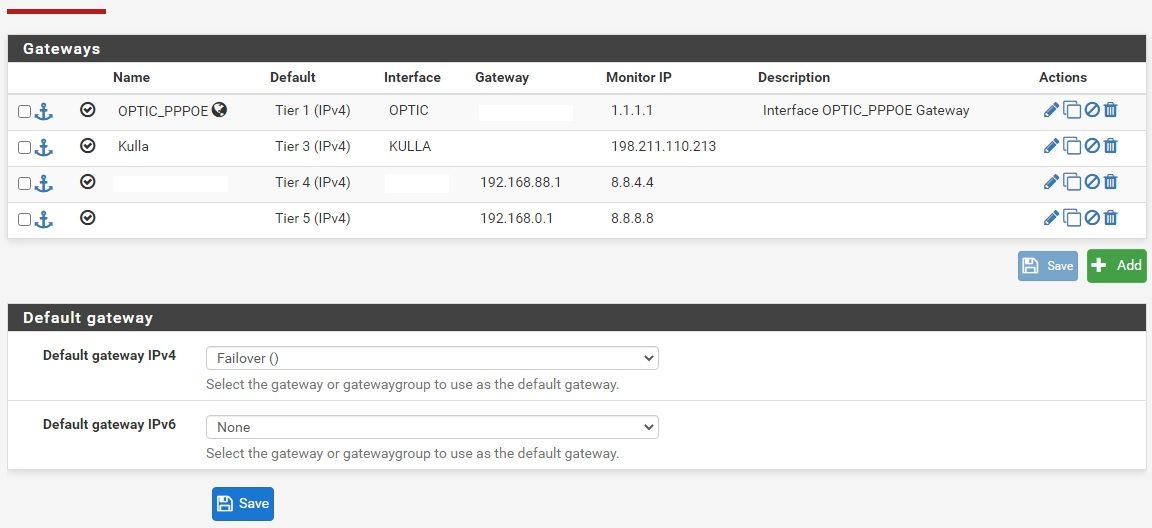The width and height of the screenshot is (1152, 528).
Task: Click the Save button beside Add
Action: [1047, 265]
